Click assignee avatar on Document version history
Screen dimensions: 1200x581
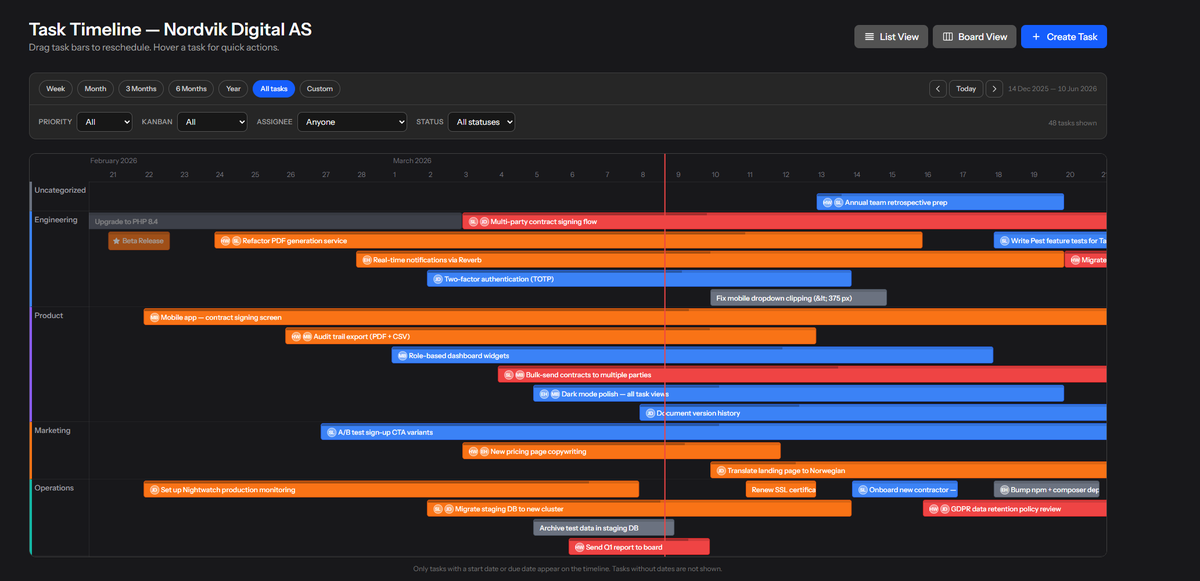click(650, 413)
